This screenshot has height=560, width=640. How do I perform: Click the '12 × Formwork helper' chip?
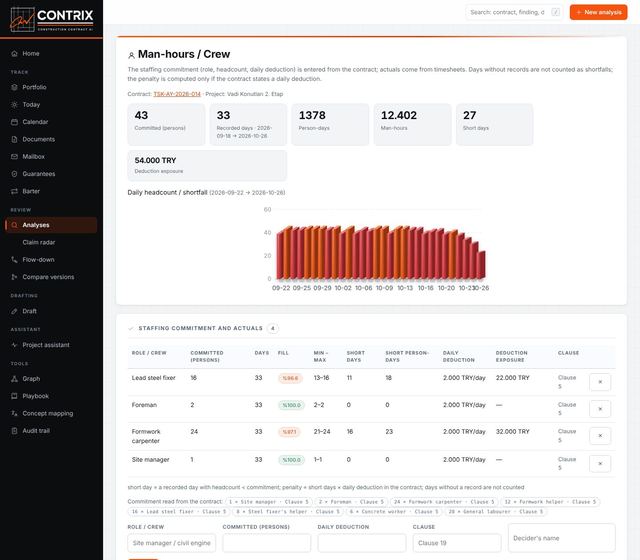pos(550,502)
